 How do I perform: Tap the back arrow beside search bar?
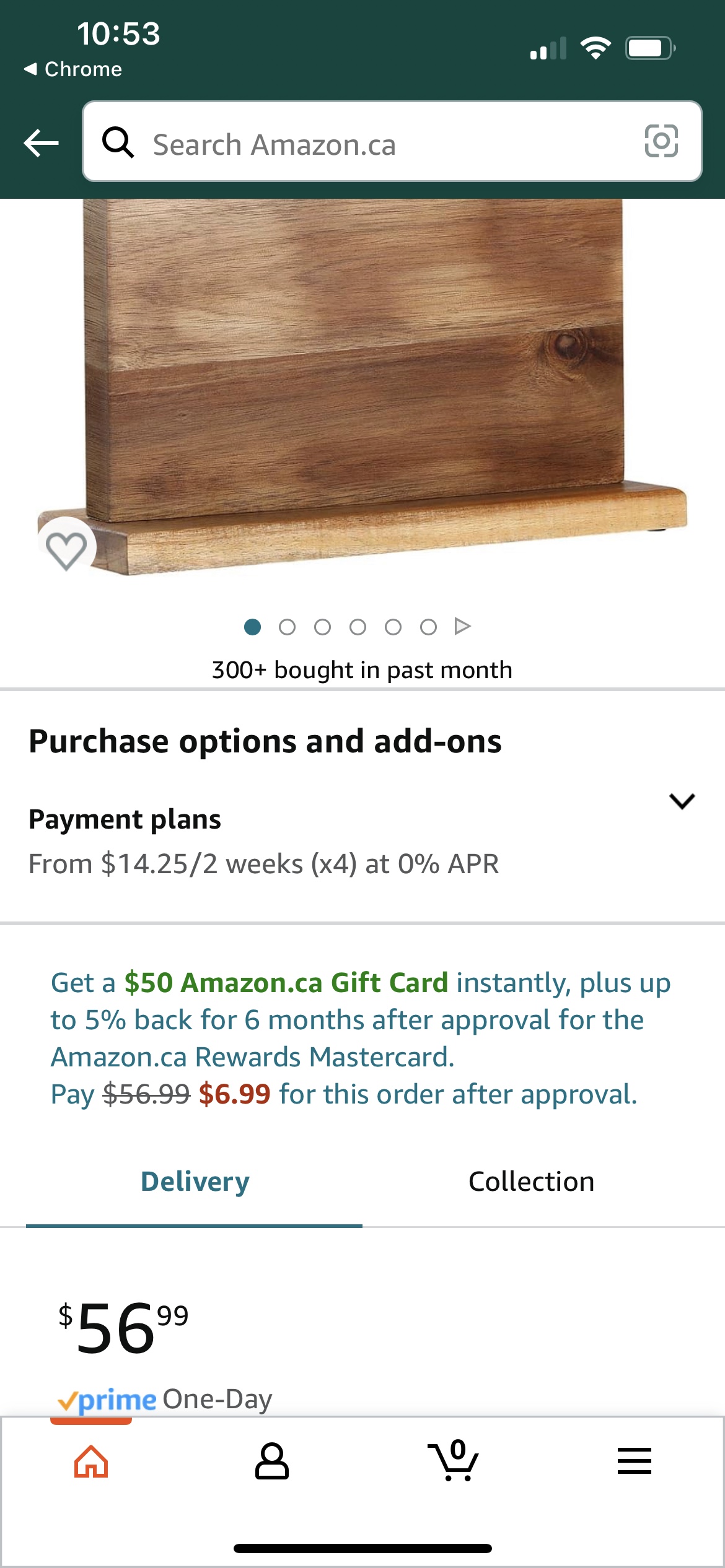[41, 143]
